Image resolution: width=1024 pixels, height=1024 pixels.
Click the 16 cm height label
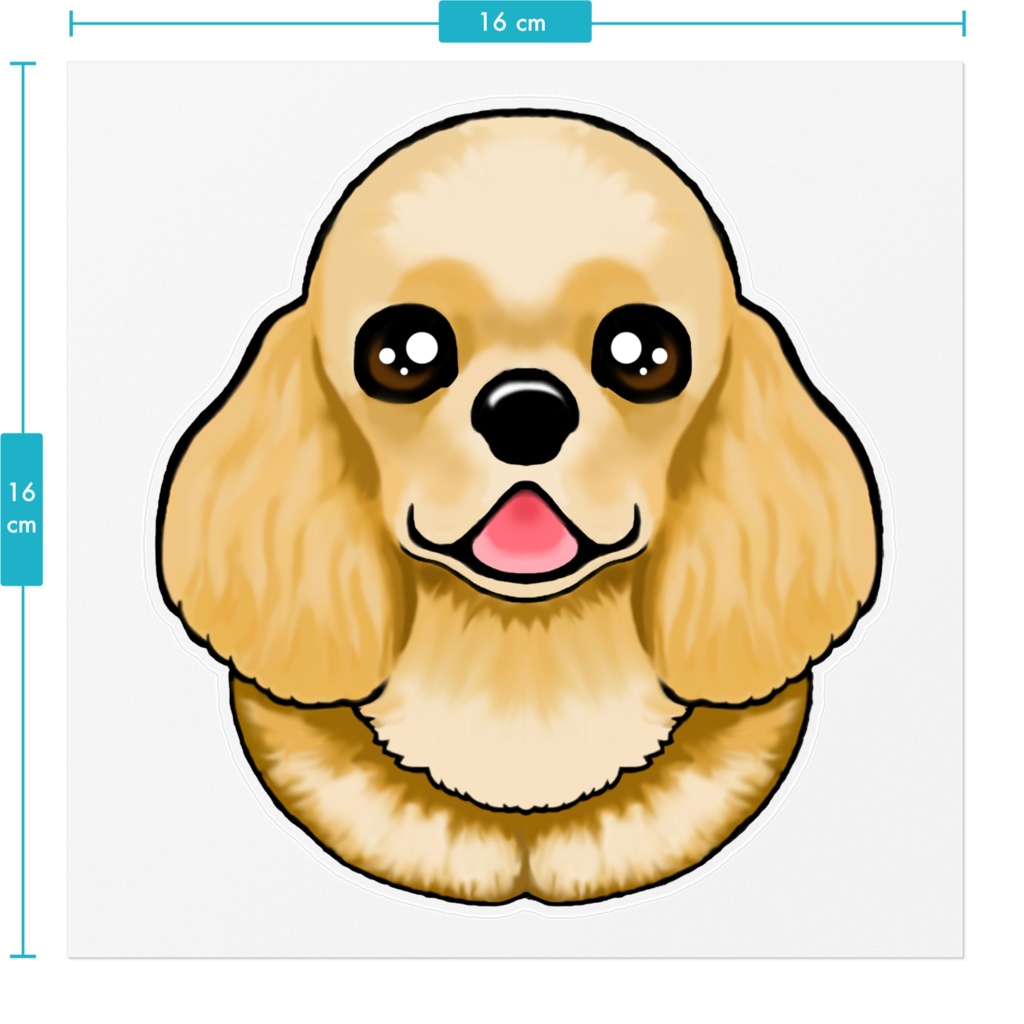(x=22, y=509)
